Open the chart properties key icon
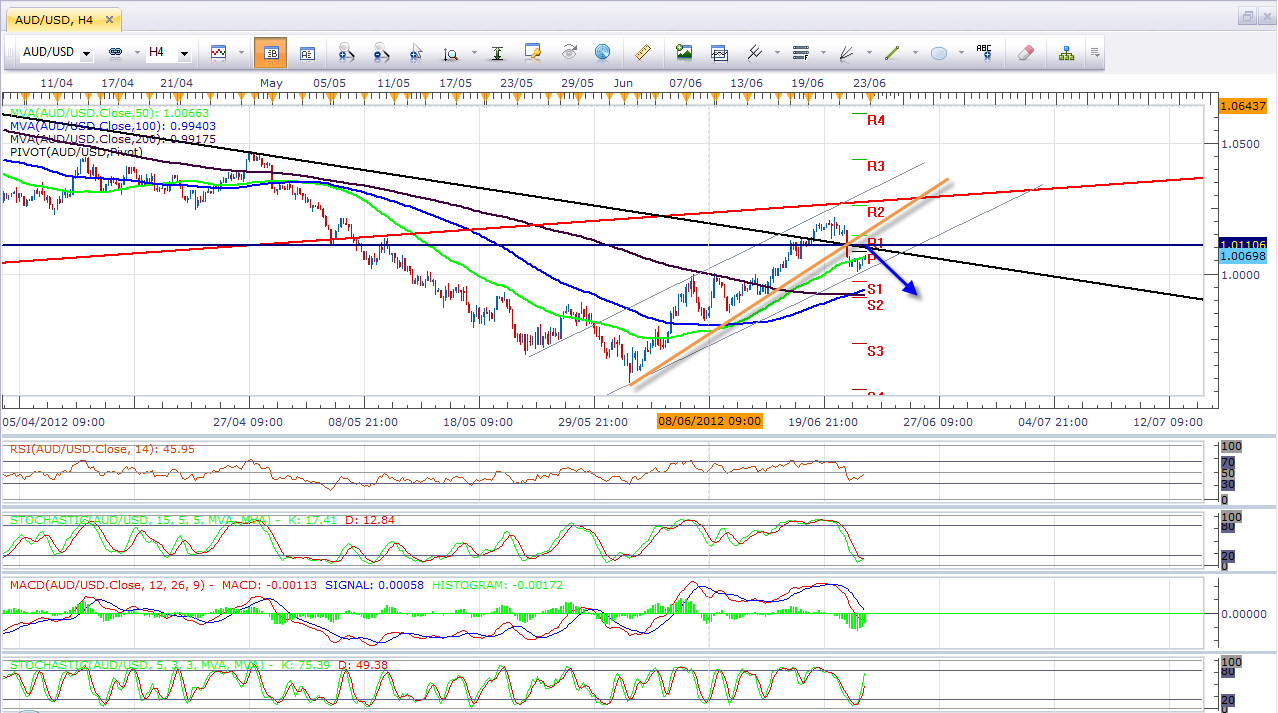The width and height of the screenshot is (1278, 713). (533, 52)
